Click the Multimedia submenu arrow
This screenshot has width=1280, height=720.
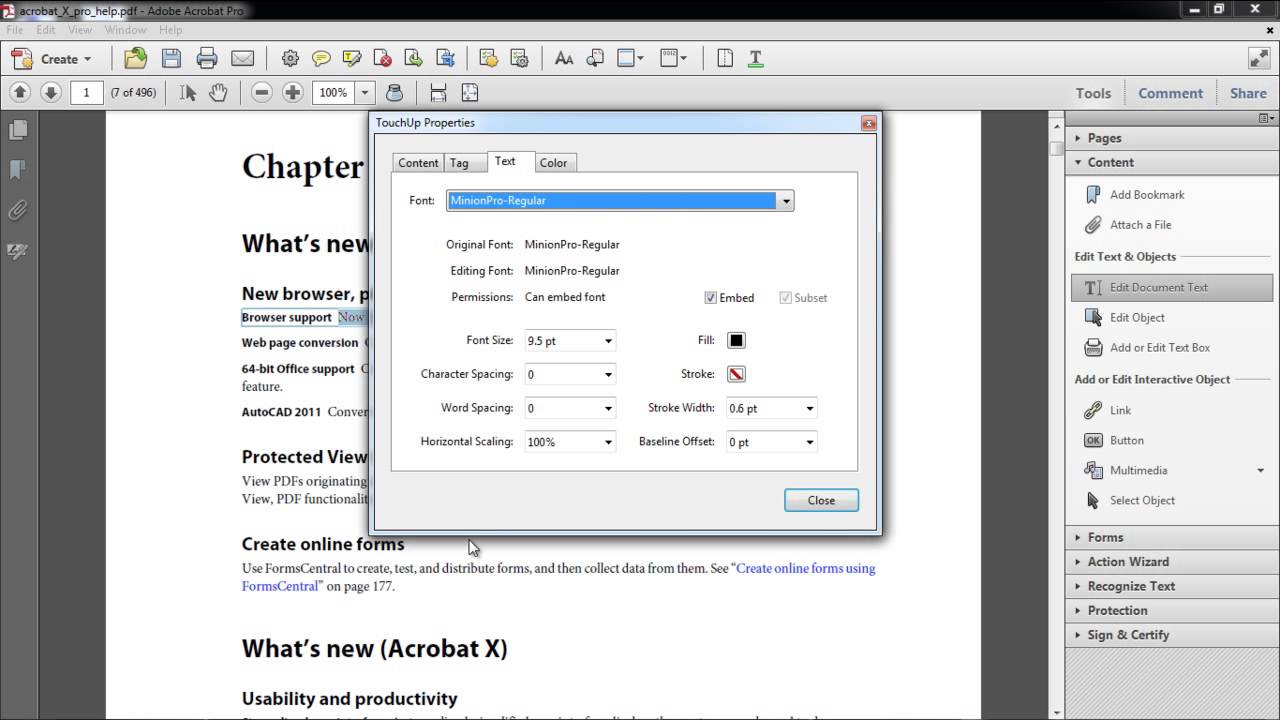pos(1261,470)
